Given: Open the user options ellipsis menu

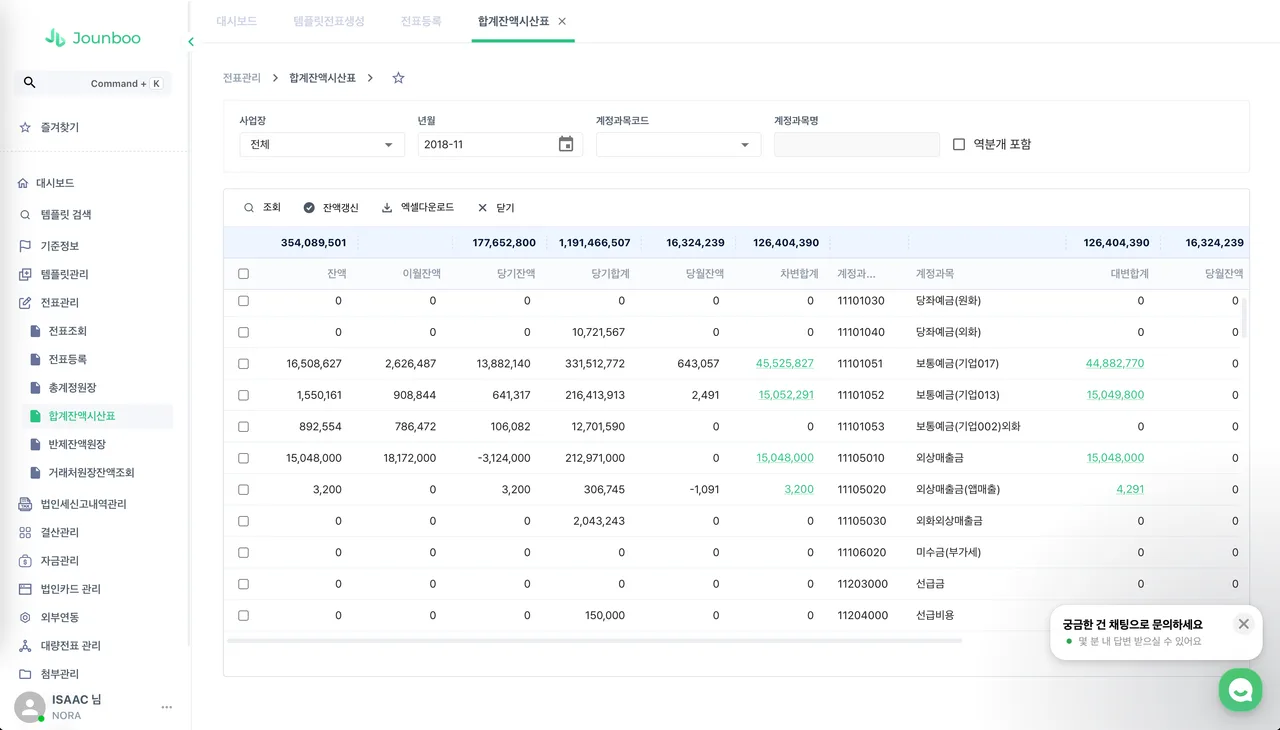Looking at the screenshot, I should tap(167, 707).
